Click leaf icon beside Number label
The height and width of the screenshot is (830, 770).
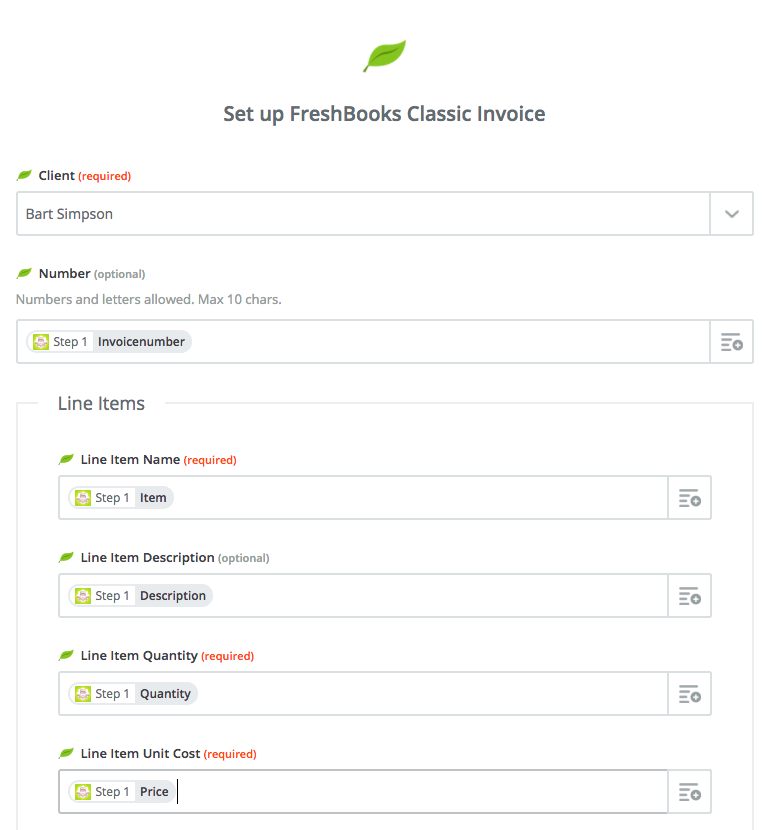coord(24,273)
